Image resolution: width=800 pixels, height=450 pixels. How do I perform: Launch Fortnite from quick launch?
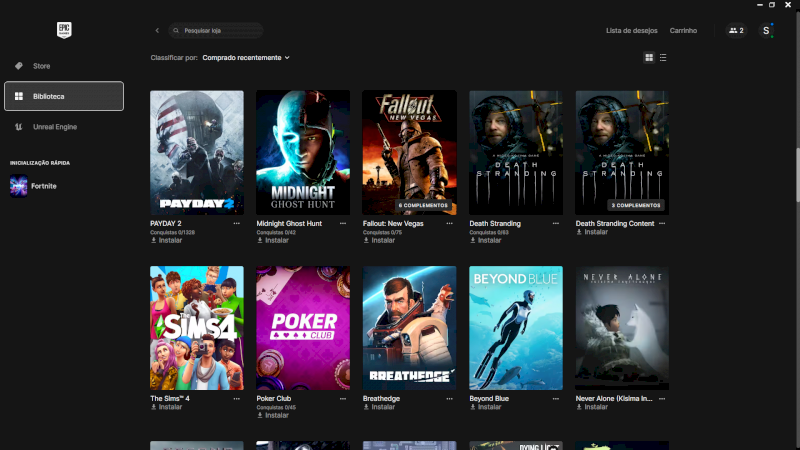click(43, 186)
